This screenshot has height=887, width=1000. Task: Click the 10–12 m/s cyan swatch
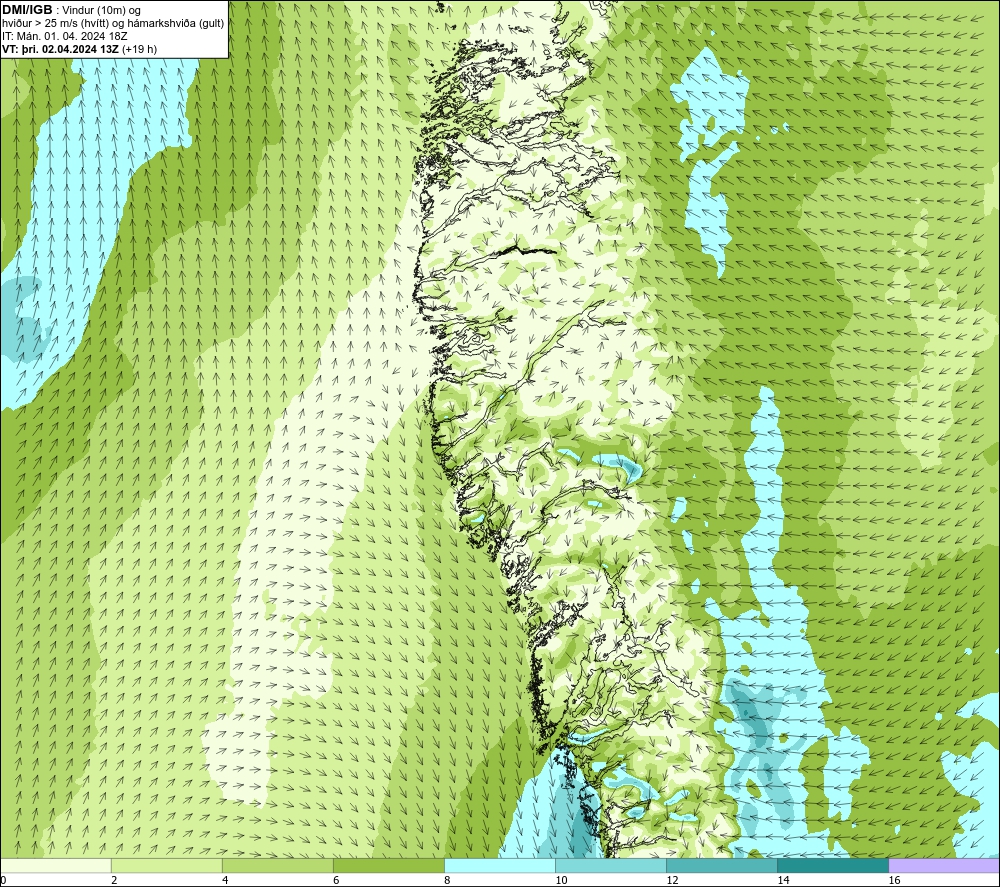tap(611, 865)
